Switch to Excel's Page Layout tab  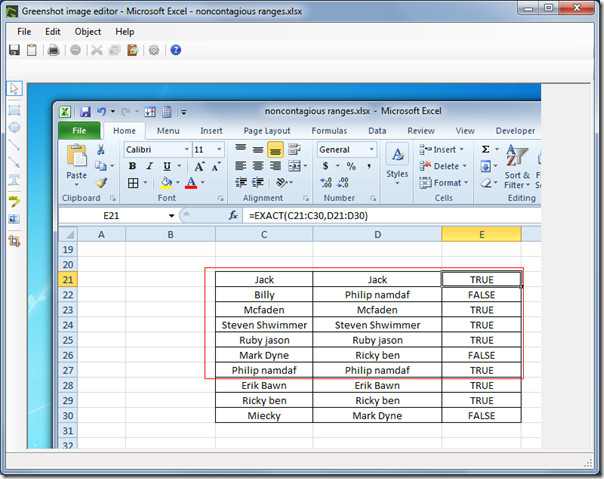click(x=267, y=131)
